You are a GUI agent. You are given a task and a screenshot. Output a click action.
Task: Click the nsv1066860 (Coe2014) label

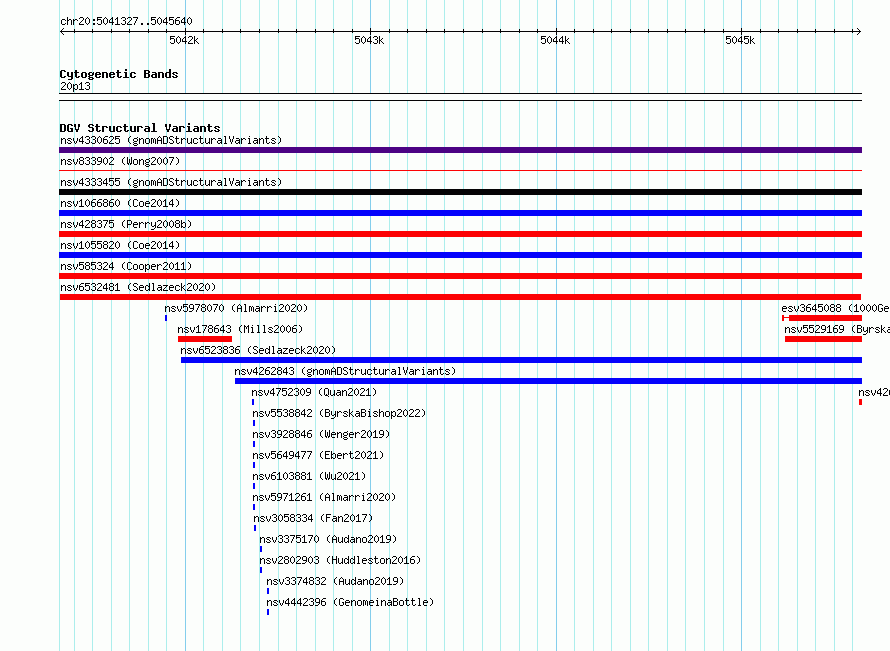pyautogui.click(x=120, y=203)
